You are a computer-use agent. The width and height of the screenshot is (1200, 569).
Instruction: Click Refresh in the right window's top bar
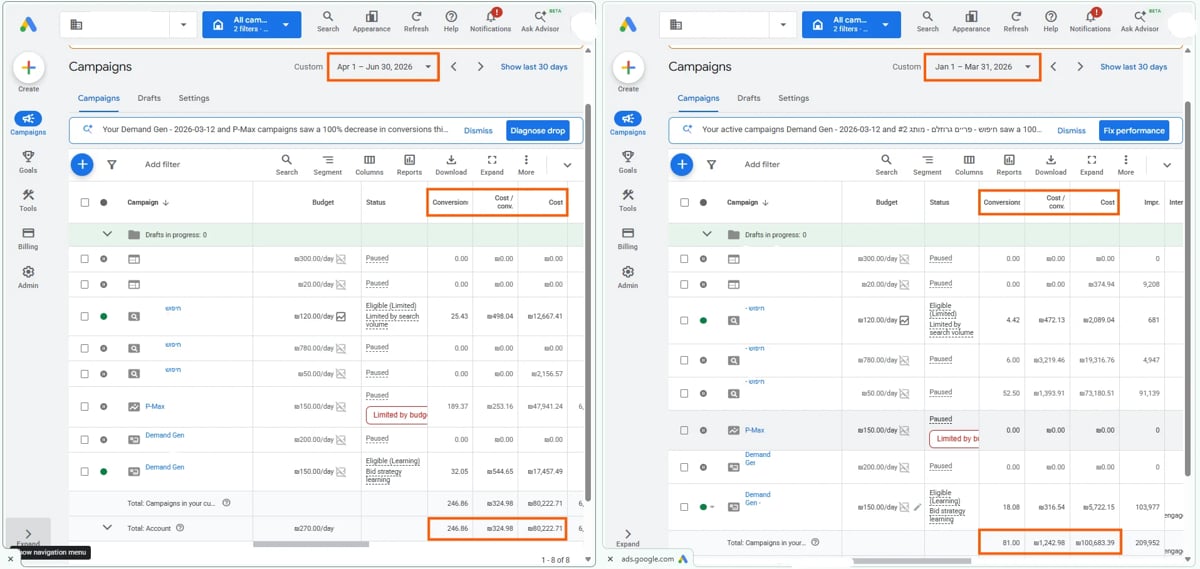(x=1016, y=21)
